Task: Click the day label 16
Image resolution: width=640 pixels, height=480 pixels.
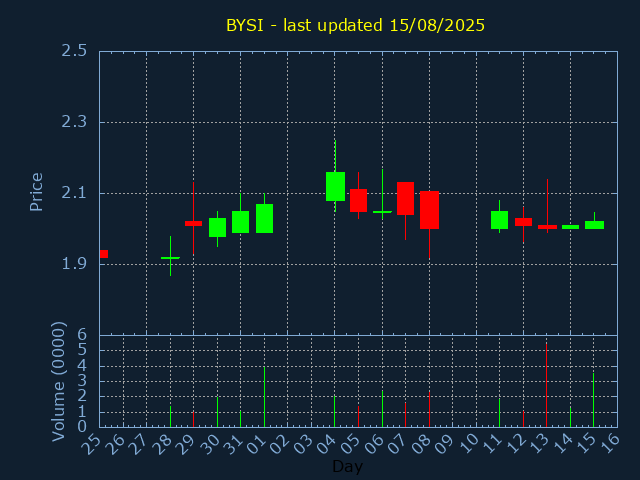Action: point(610,443)
